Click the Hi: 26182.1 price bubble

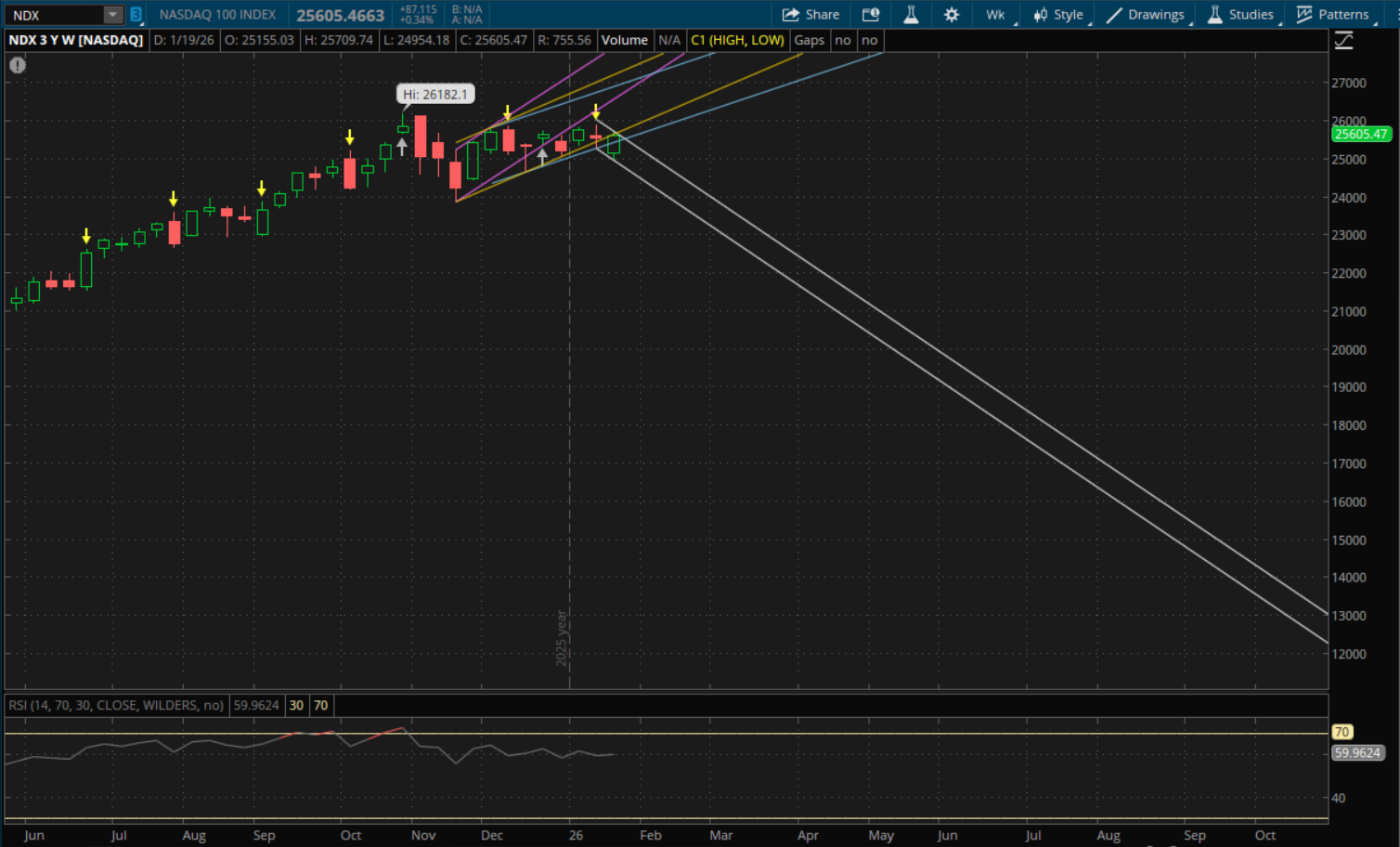[x=435, y=94]
